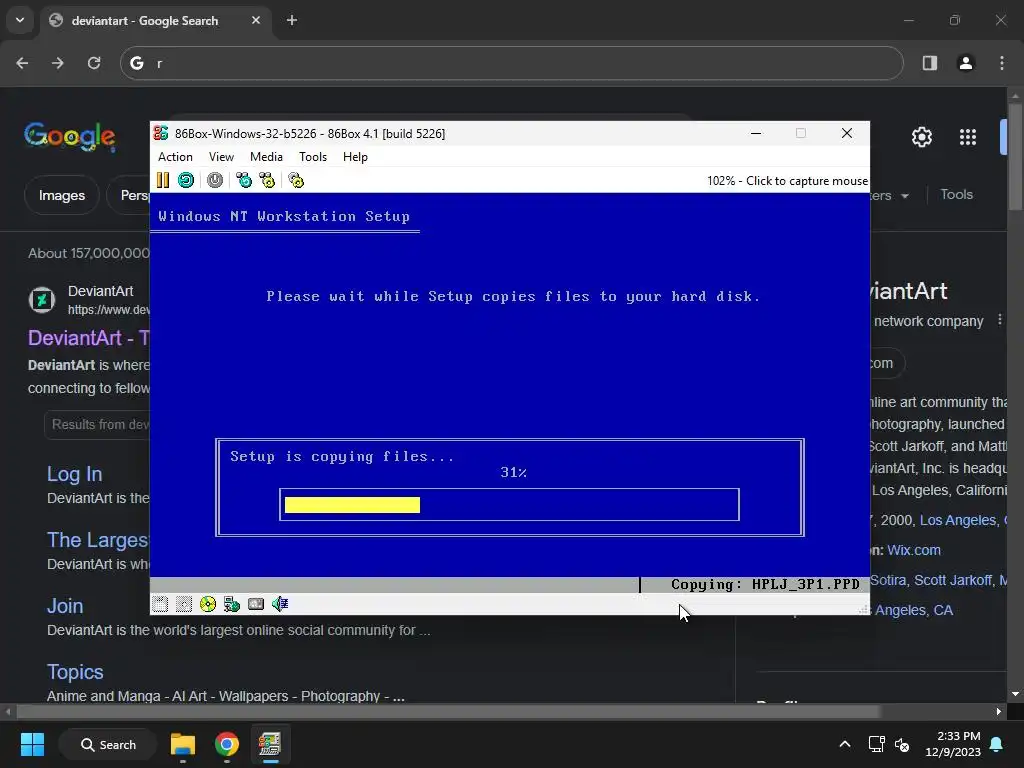Pause the 86Box emulation
This screenshot has height=768, width=1024.
(163, 180)
